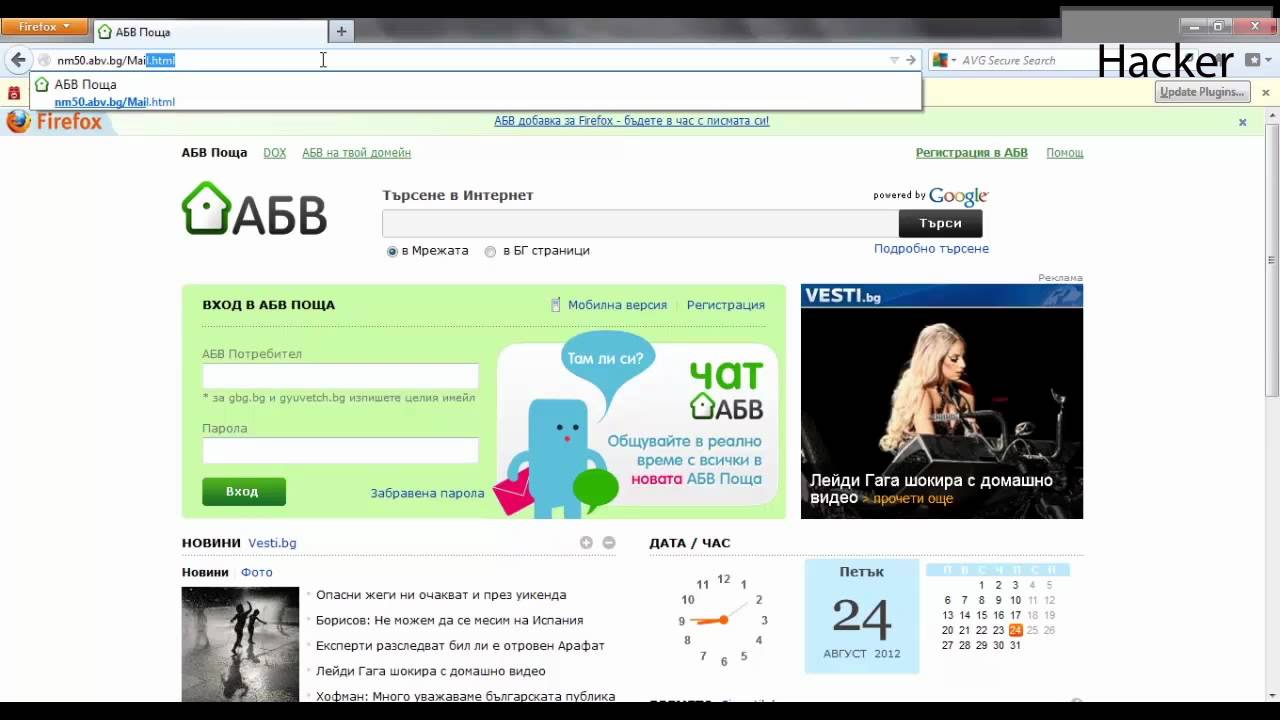
Task: Click the АБВ house logo
Action: click(254, 209)
